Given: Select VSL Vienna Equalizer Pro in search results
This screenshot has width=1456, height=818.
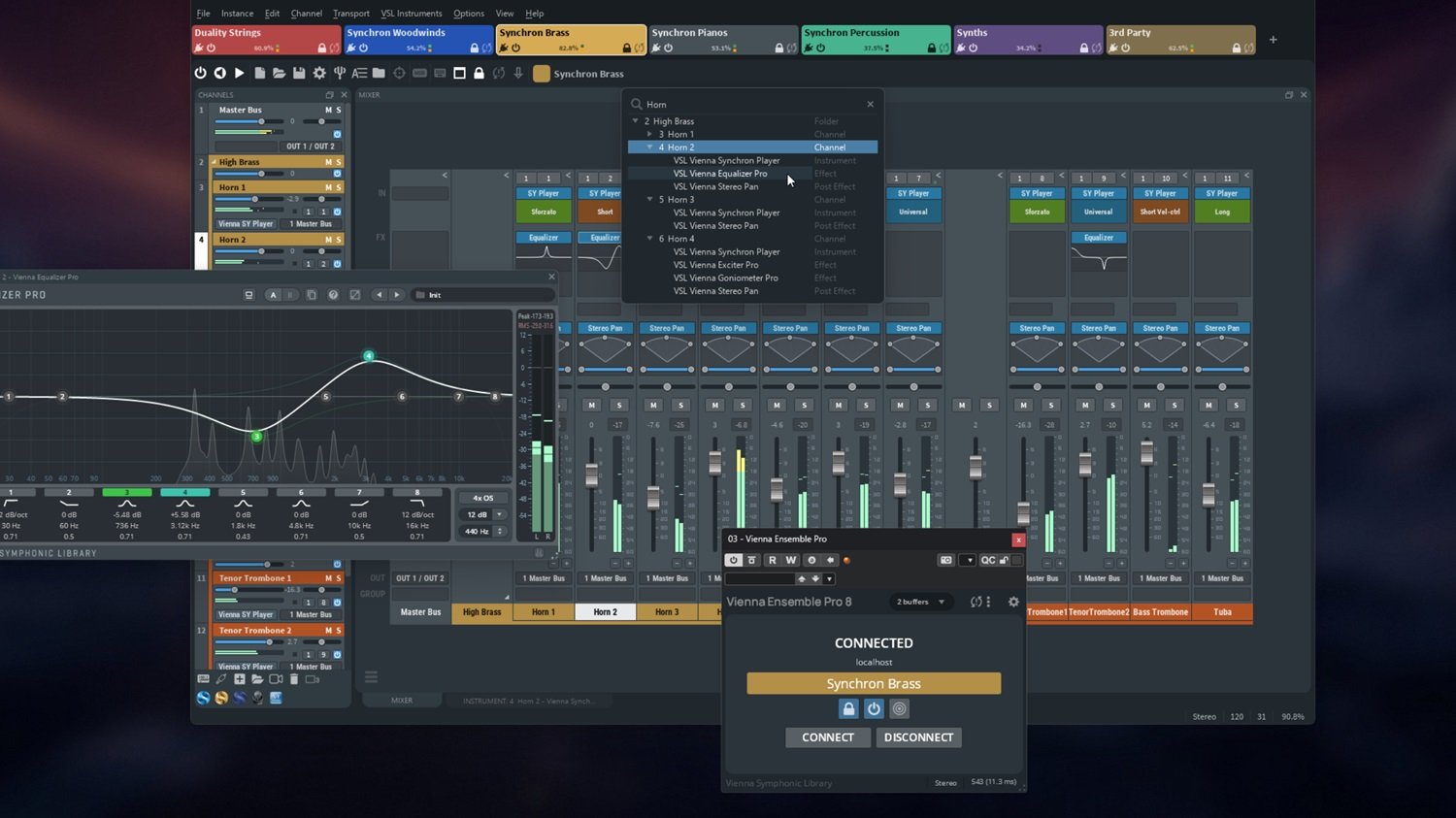Looking at the screenshot, I should [x=719, y=174].
